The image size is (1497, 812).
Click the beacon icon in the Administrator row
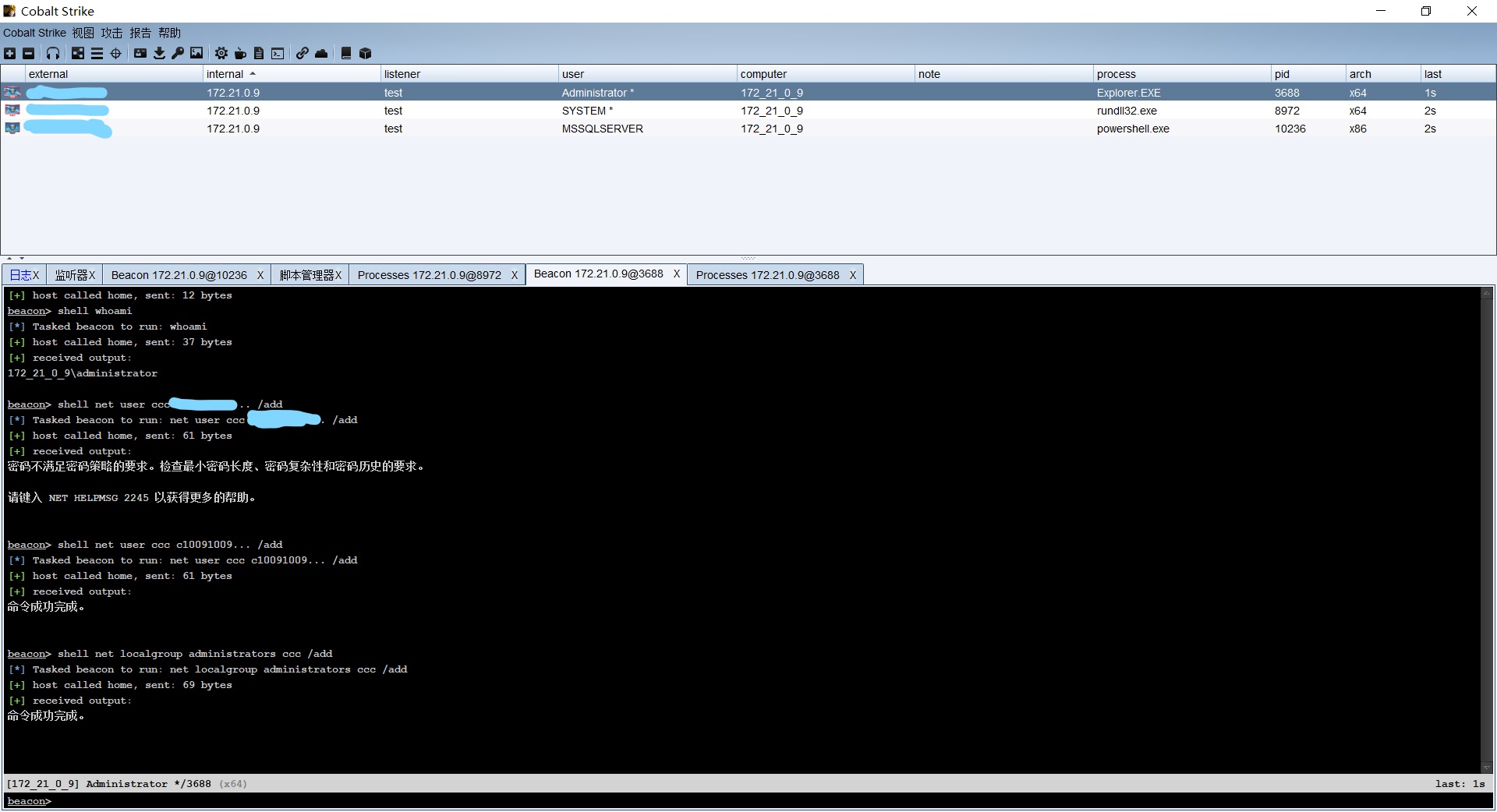tap(12, 93)
